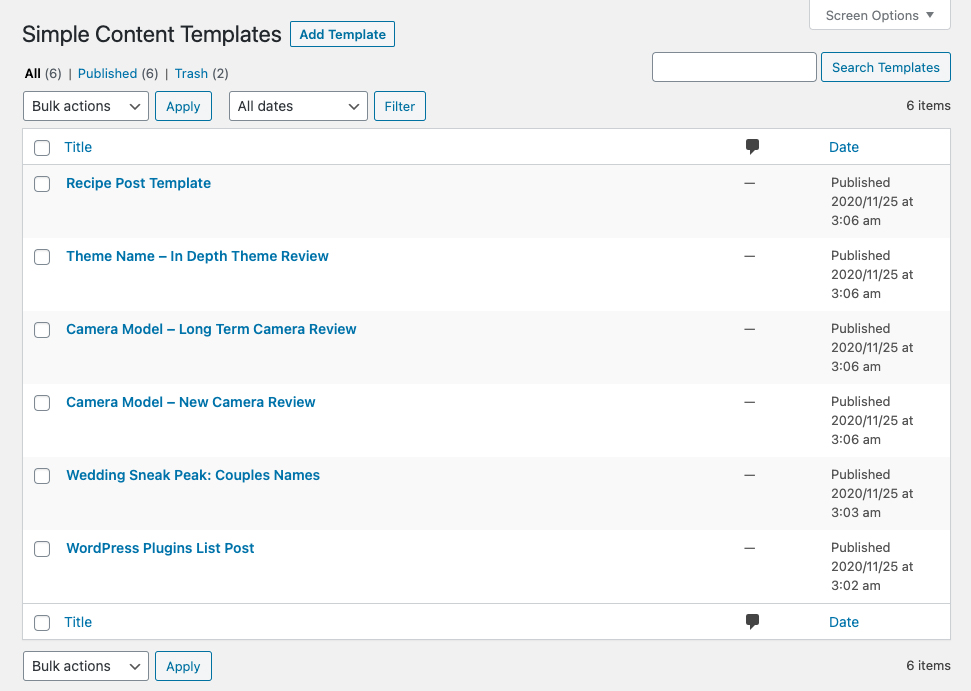The height and width of the screenshot is (691, 971).
Task: Open the top Bulk actions dropdown
Action: coord(85,106)
